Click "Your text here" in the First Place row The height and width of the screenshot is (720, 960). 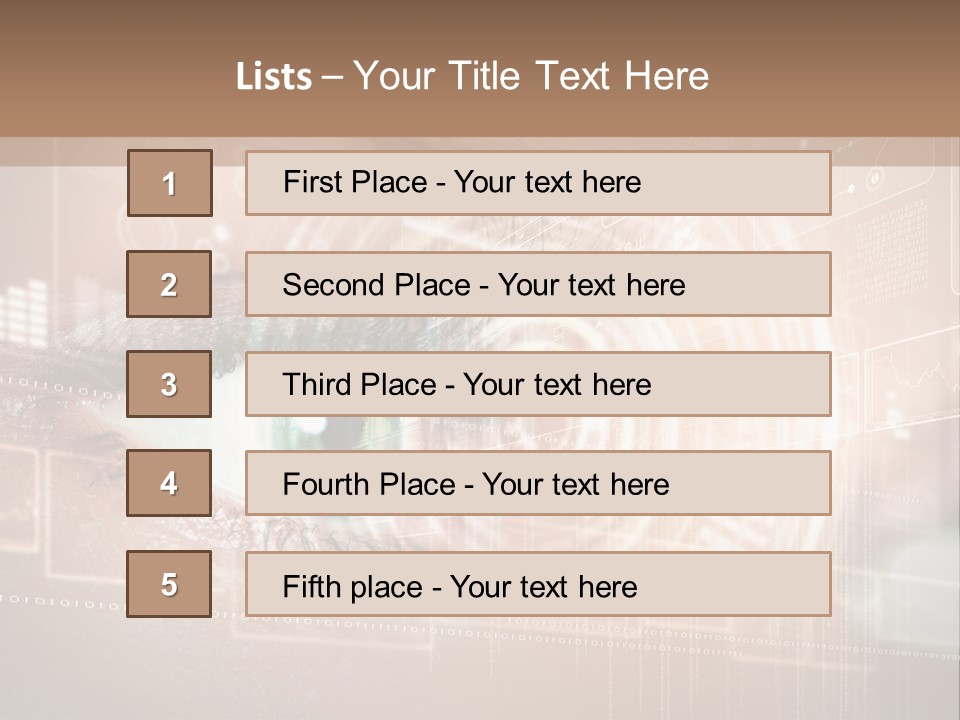click(548, 182)
